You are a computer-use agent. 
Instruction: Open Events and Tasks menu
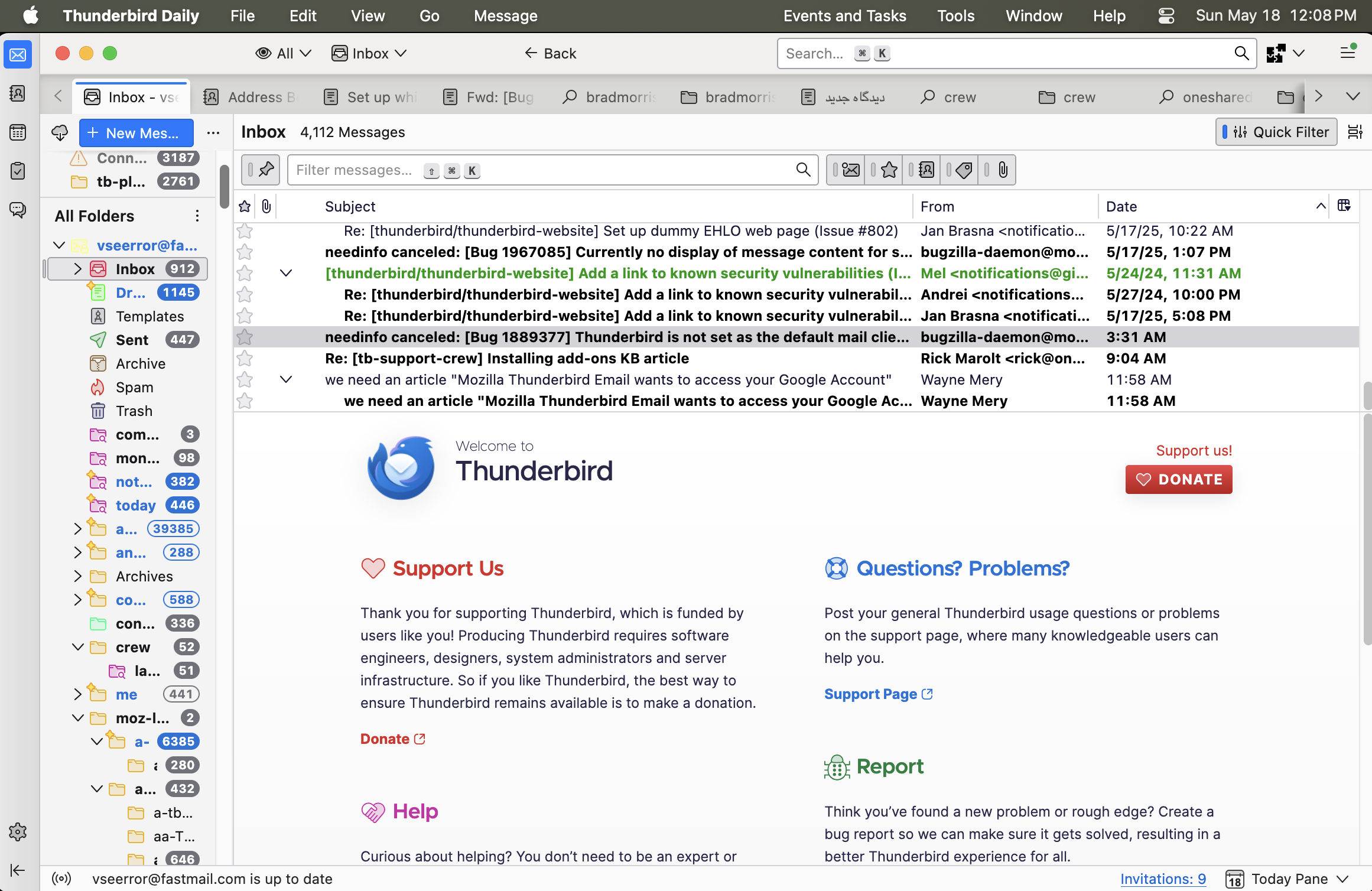click(844, 15)
